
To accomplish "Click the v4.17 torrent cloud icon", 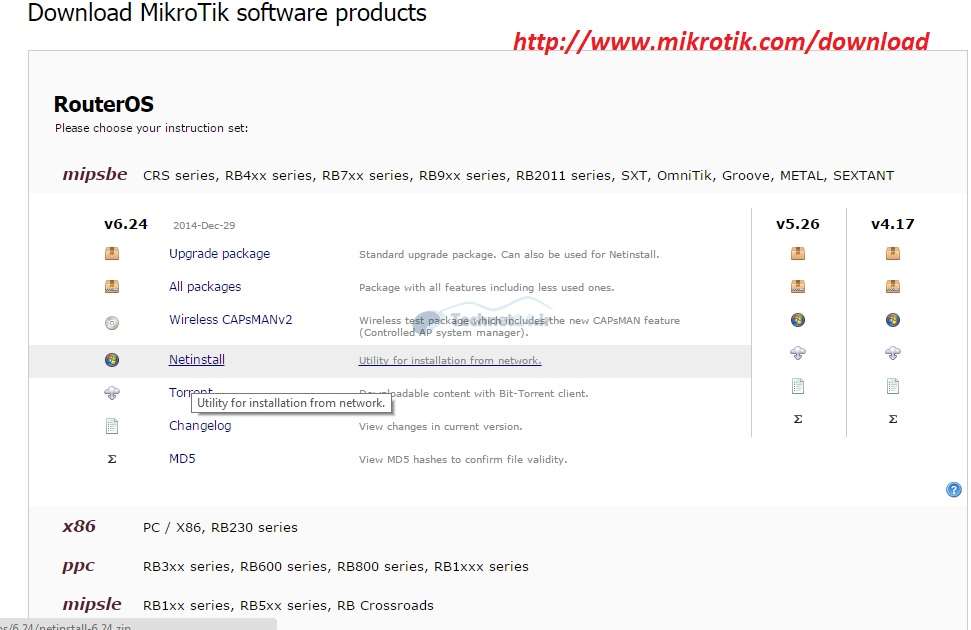I will 892,353.
